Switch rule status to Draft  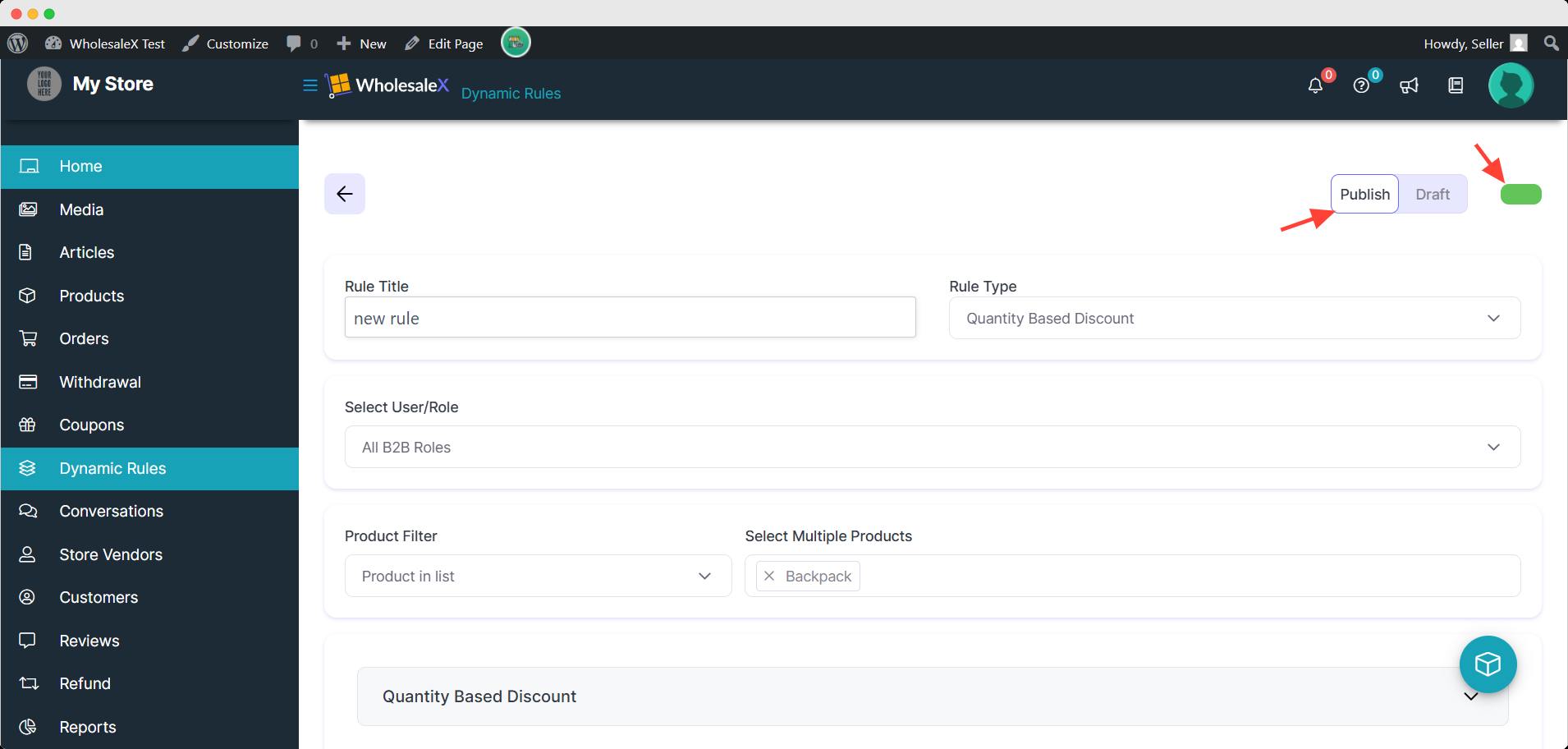(1433, 194)
